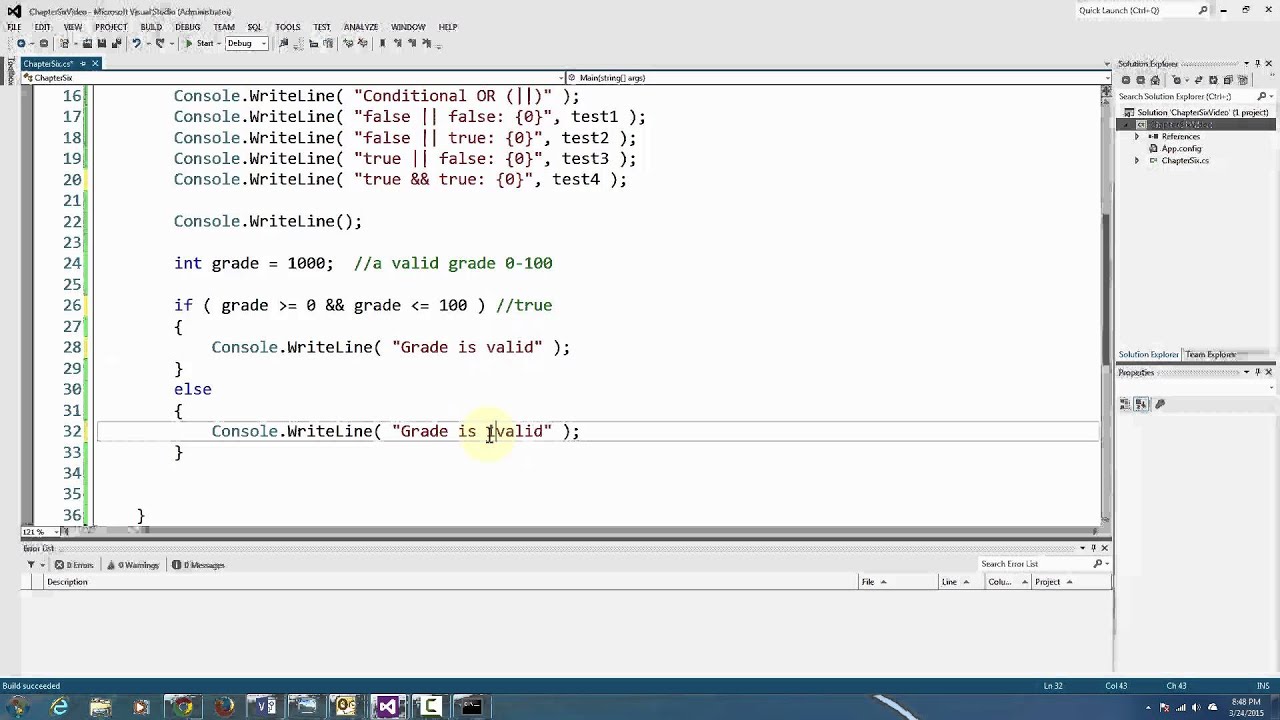1280x720 pixels.
Task: Toggle the 0 Warnings filter
Action: coord(133,565)
